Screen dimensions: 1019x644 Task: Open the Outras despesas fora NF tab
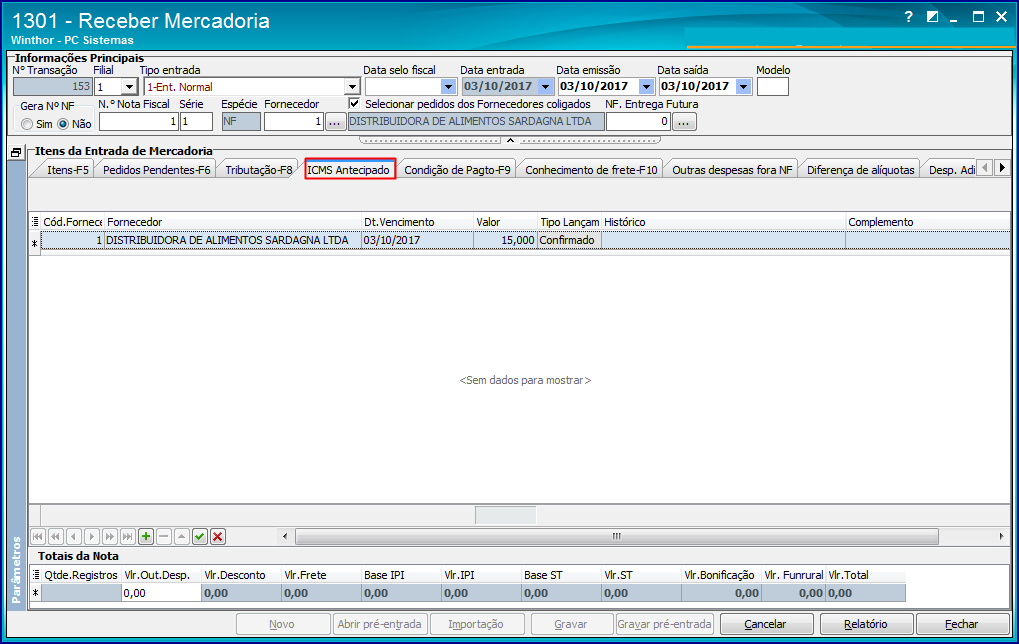(x=732, y=170)
